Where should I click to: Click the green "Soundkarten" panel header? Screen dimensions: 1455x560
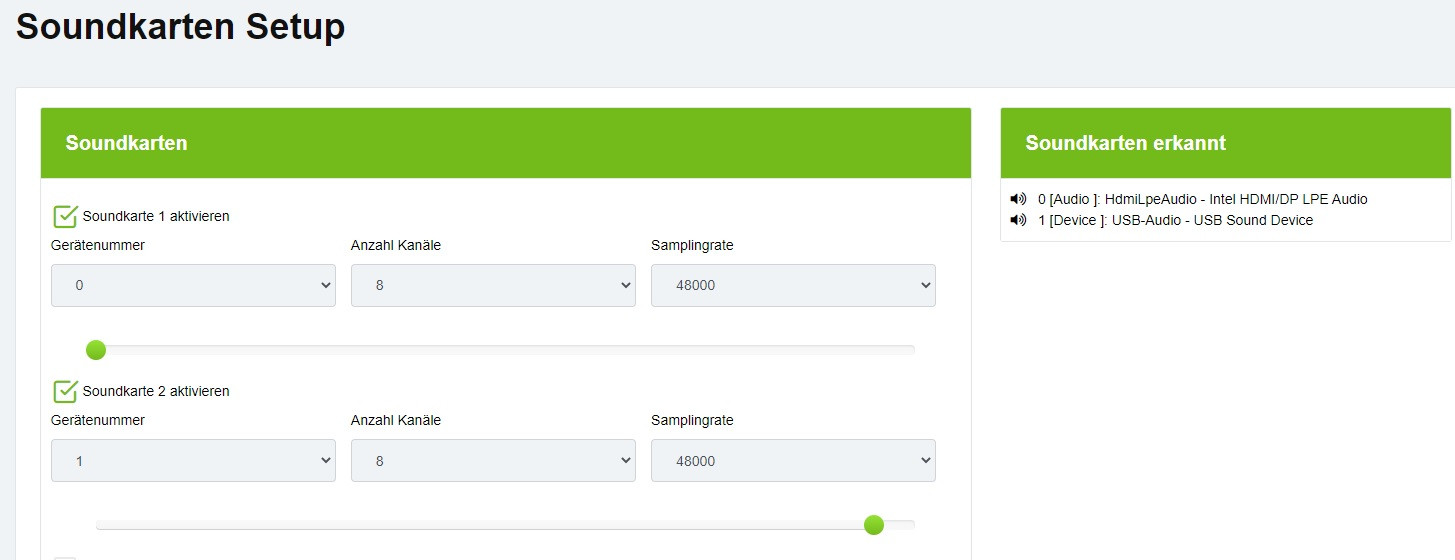(x=506, y=143)
